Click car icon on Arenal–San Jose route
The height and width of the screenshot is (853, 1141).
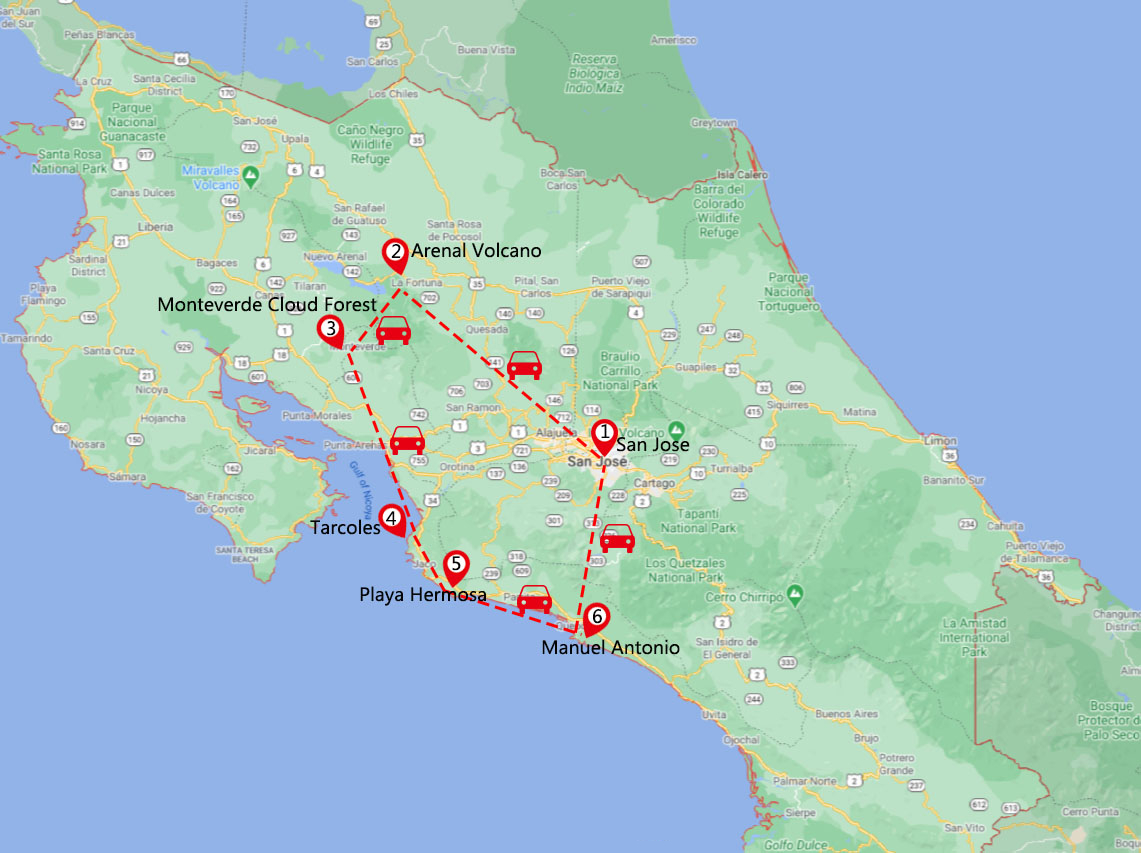(x=524, y=366)
